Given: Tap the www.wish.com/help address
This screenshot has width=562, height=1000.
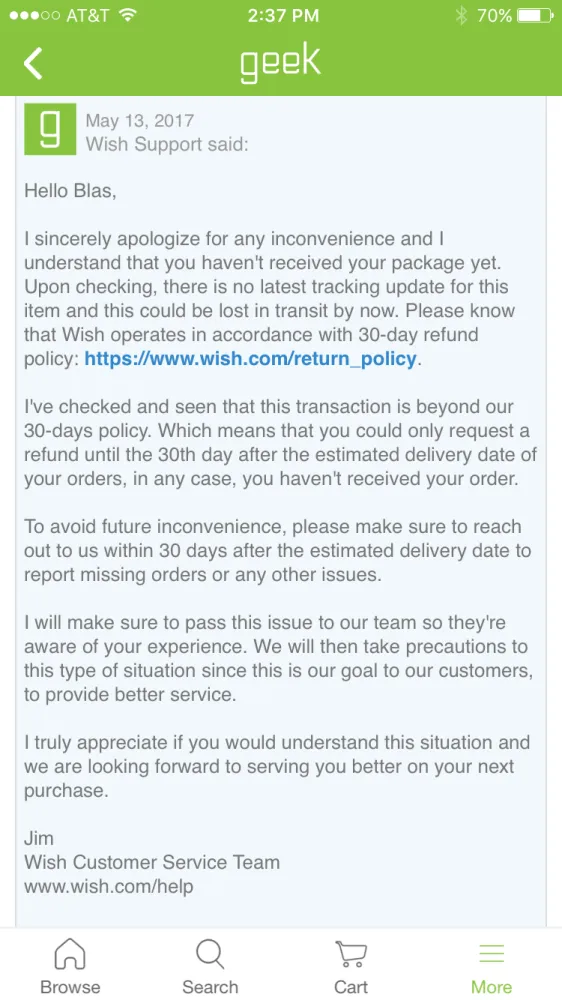Looking at the screenshot, I should coord(108,886).
